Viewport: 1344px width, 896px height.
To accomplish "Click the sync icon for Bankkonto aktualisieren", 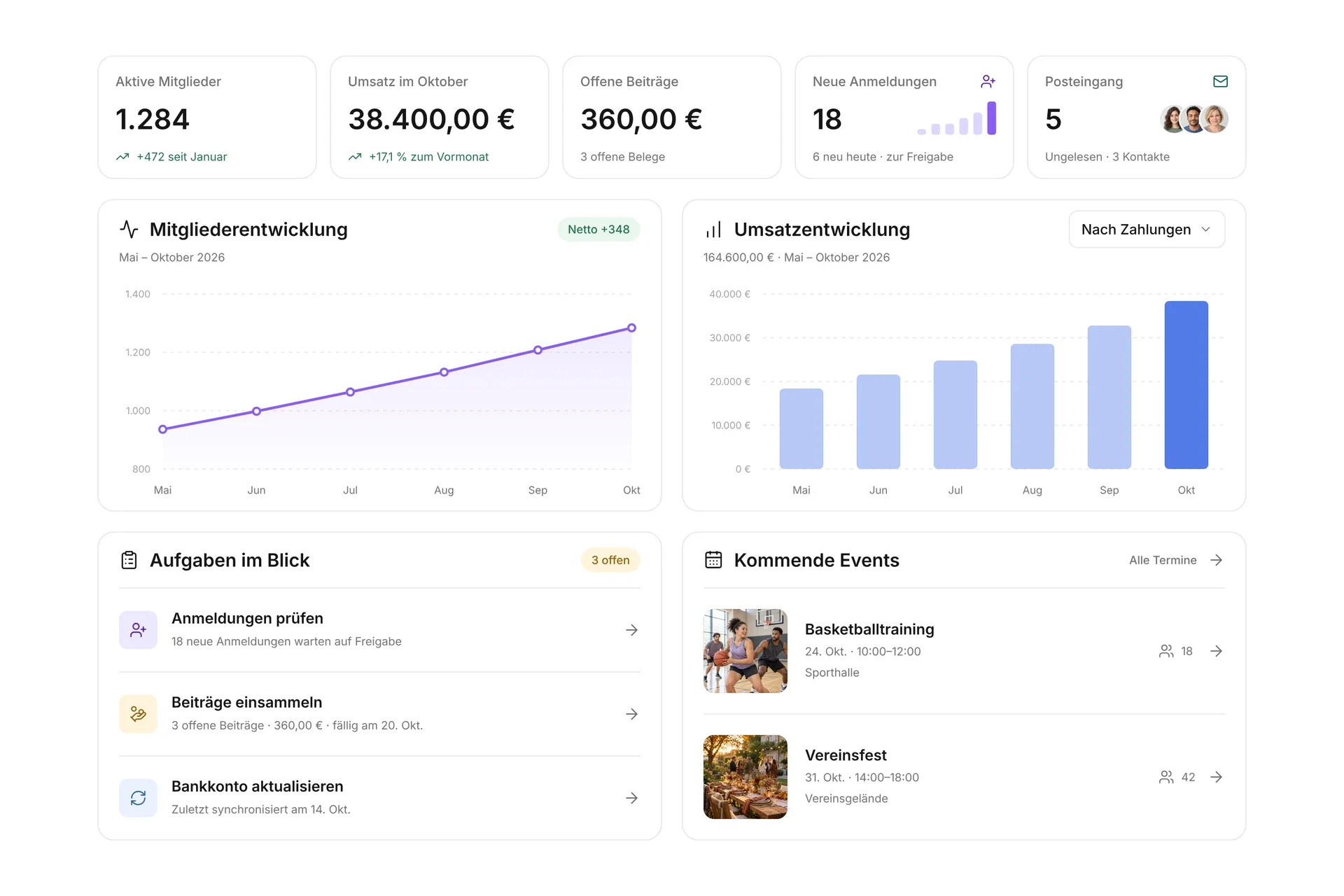I will coord(138,798).
